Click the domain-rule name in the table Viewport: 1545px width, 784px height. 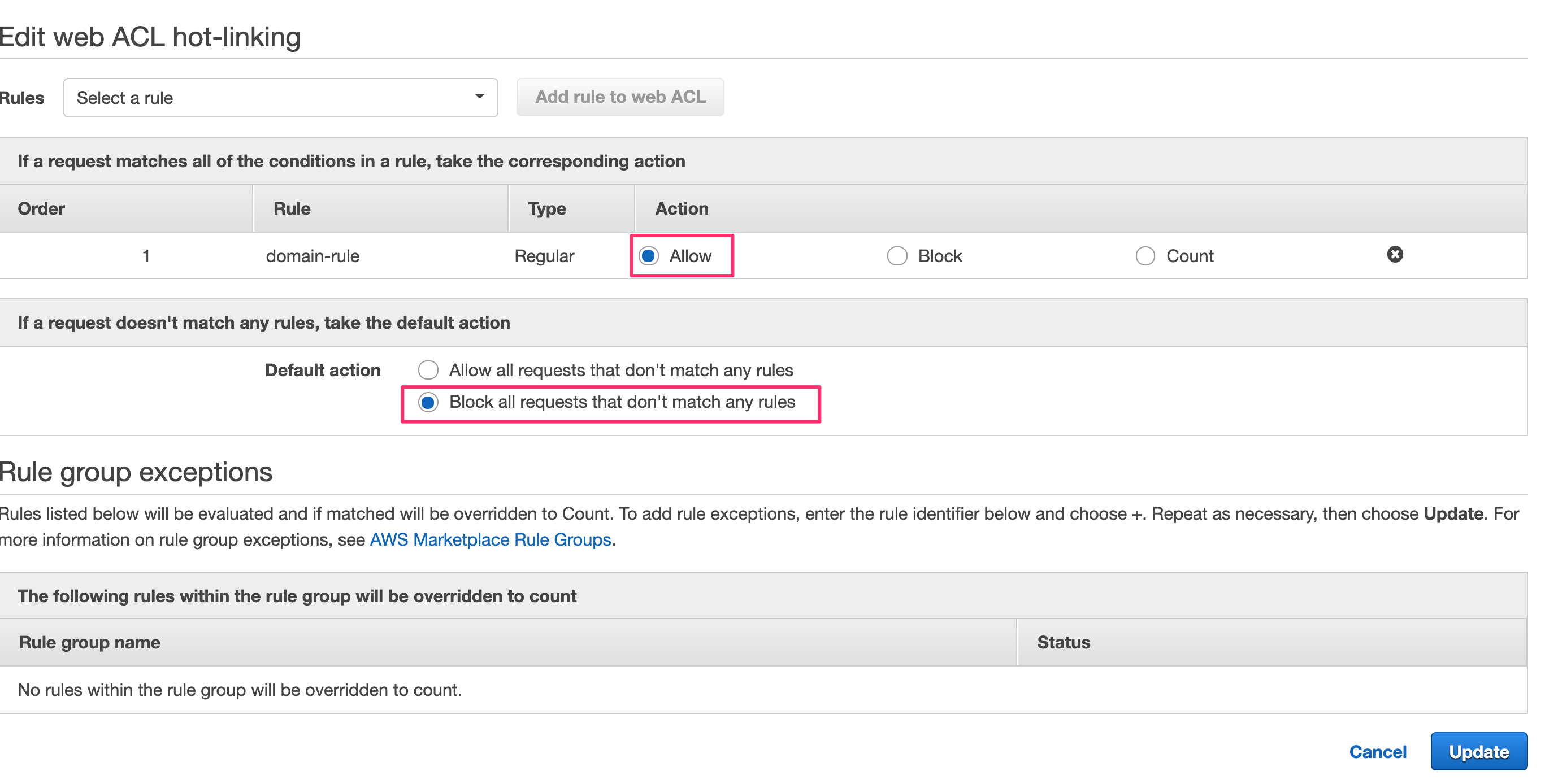point(313,256)
